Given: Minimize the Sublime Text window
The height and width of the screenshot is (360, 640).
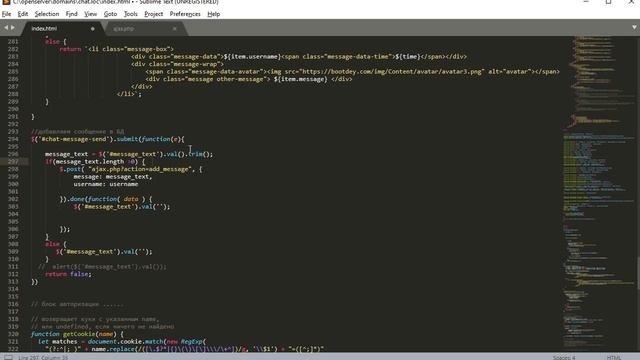Looking at the screenshot, I should tap(586, 2).
